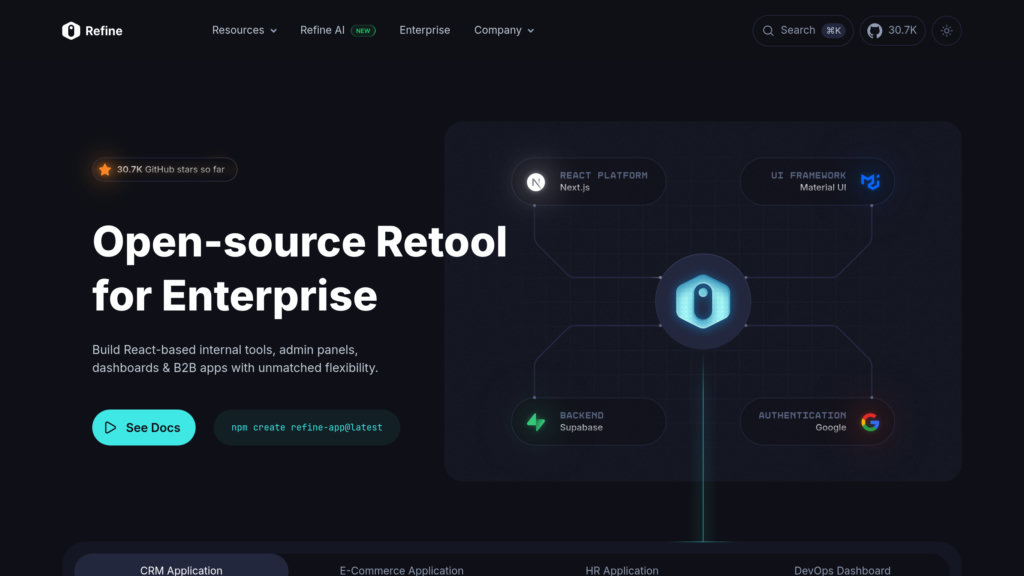Click the Google authentication logo icon
The height and width of the screenshot is (576, 1024).
coord(870,422)
